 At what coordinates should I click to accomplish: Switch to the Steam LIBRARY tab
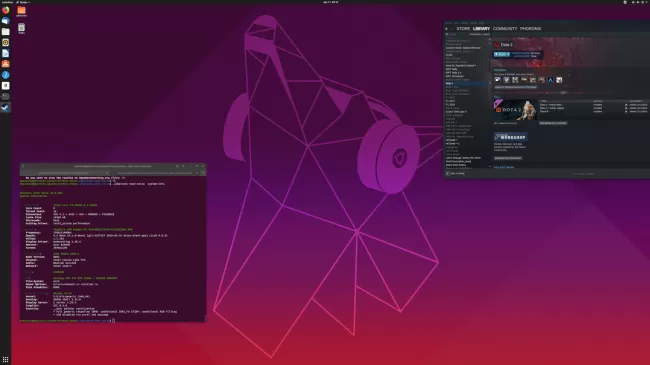481,29
